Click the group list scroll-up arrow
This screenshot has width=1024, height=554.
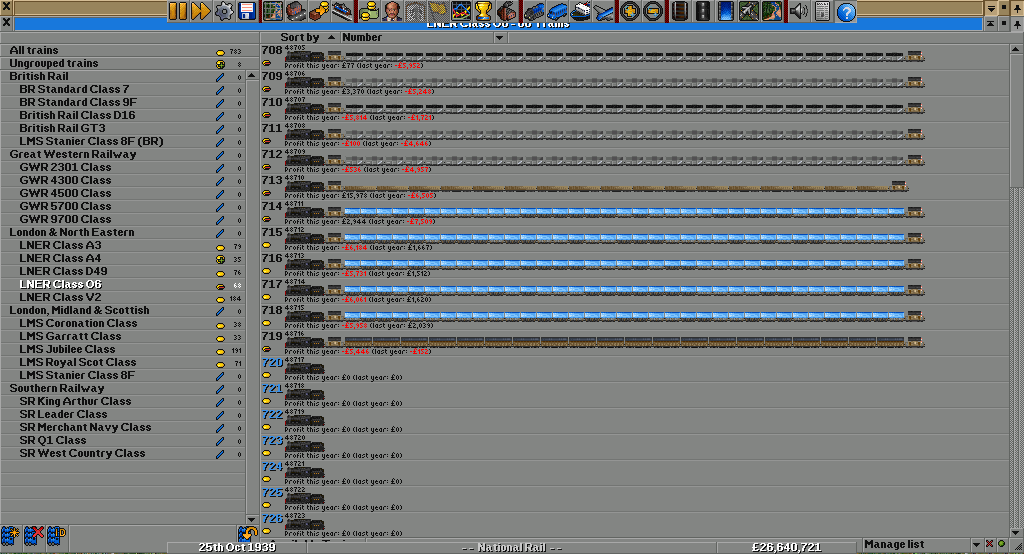[251, 76]
